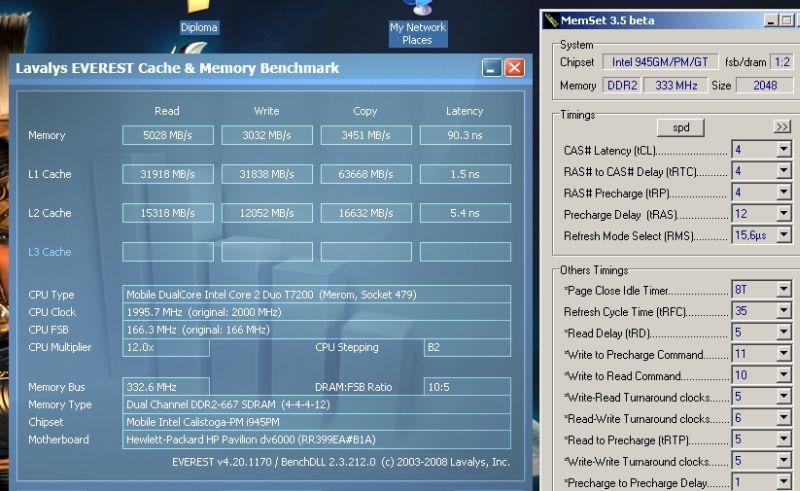Image resolution: width=800 pixels, height=491 pixels.
Task: Click the DRAM:FSB Ratio value 10:5
Action: point(467,387)
